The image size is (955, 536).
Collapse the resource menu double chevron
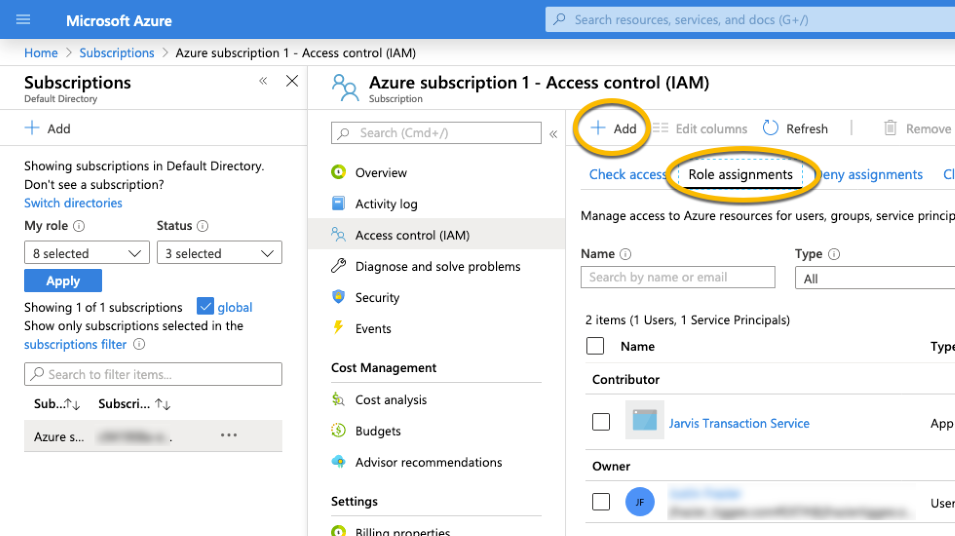[x=553, y=134]
